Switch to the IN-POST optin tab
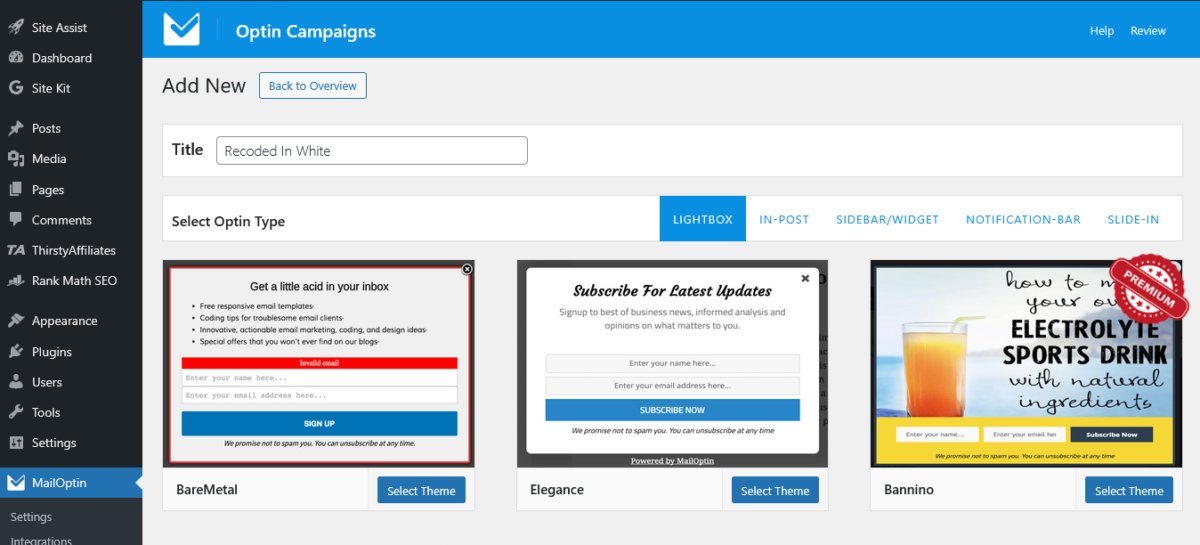 pyautogui.click(x=784, y=219)
